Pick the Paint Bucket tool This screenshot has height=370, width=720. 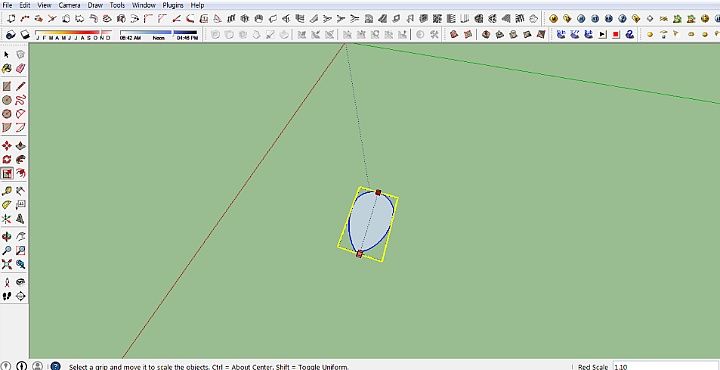pos(6,68)
